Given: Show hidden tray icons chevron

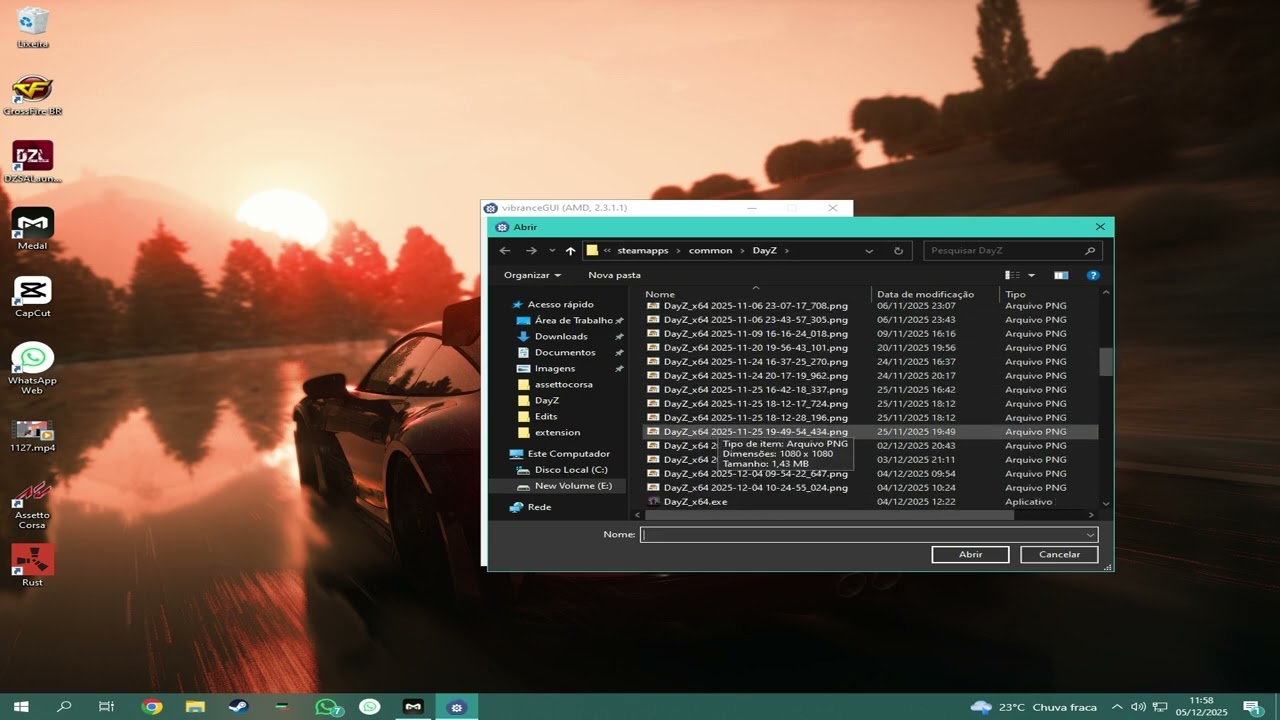Looking at the screenshot, I should coord(1117,707).
